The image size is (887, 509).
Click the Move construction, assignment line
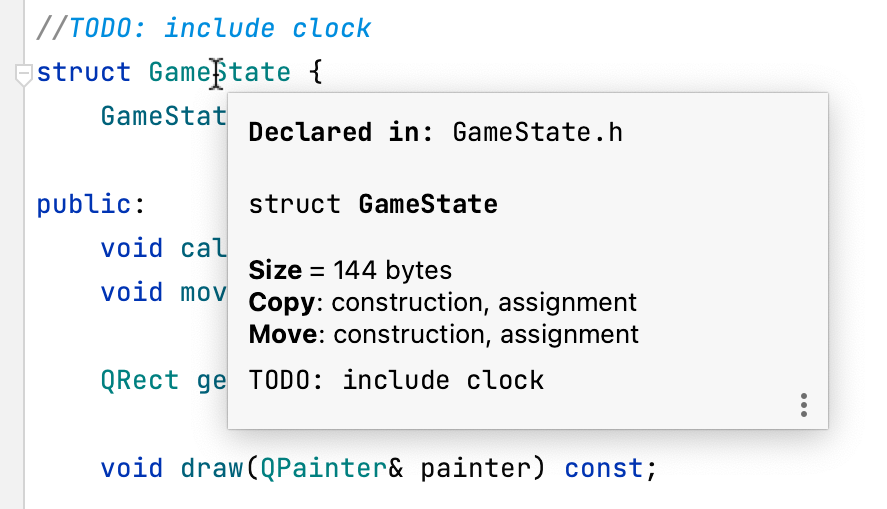tap(443, 334)
